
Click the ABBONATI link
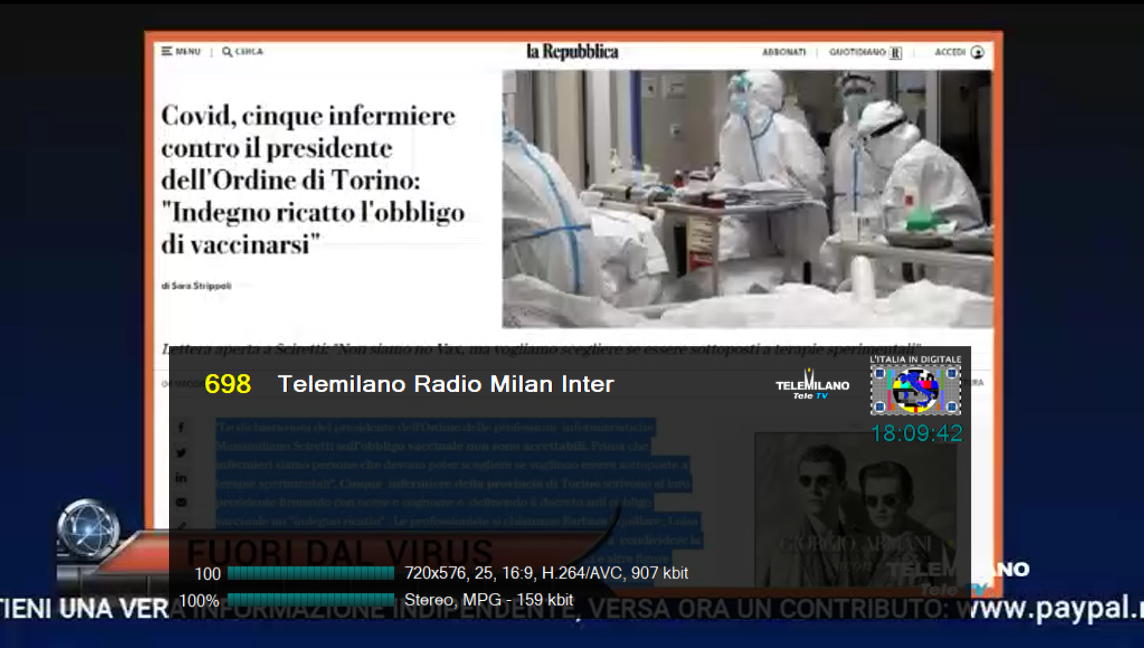tap(784, 52)
